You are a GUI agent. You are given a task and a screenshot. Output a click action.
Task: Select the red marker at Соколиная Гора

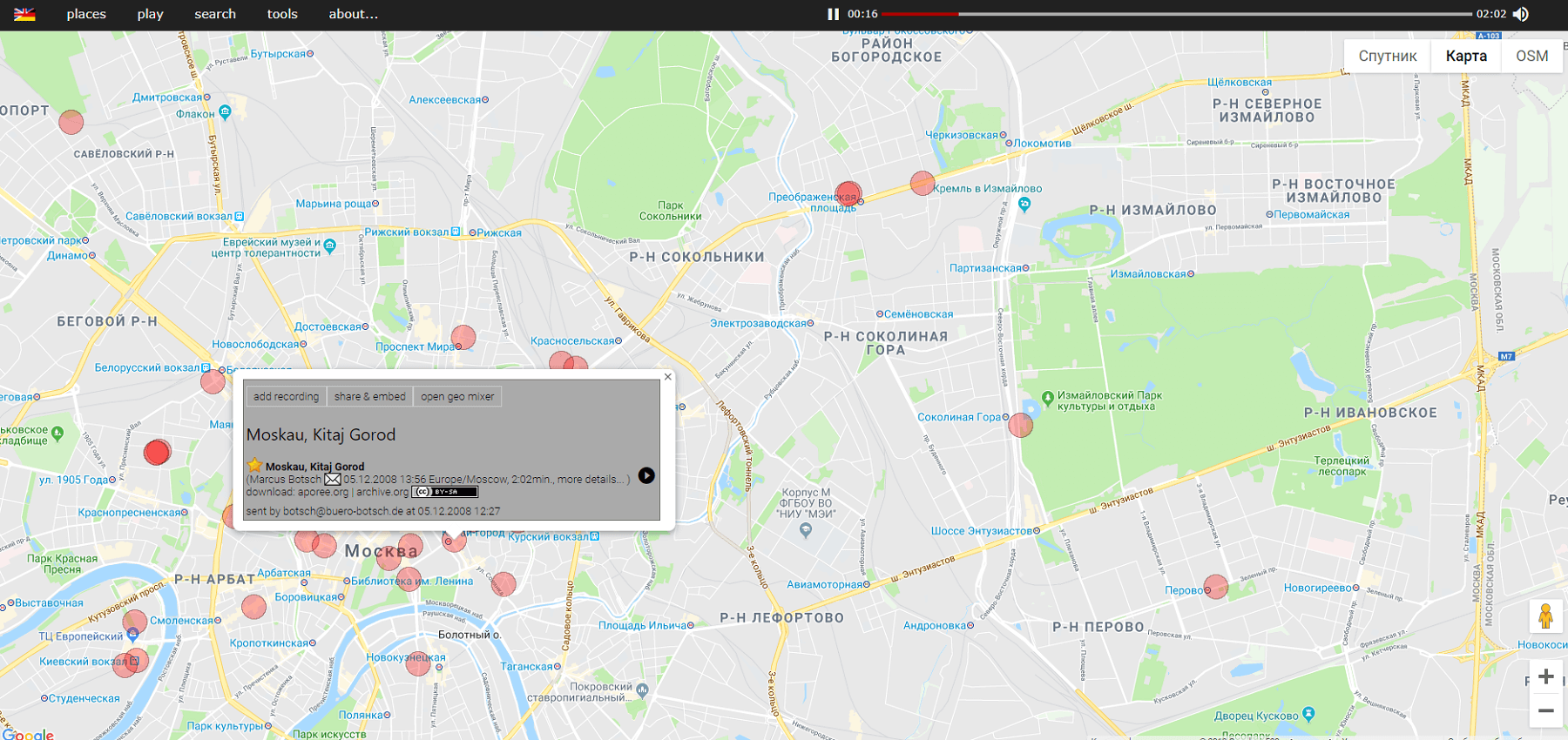(1020, 425)
